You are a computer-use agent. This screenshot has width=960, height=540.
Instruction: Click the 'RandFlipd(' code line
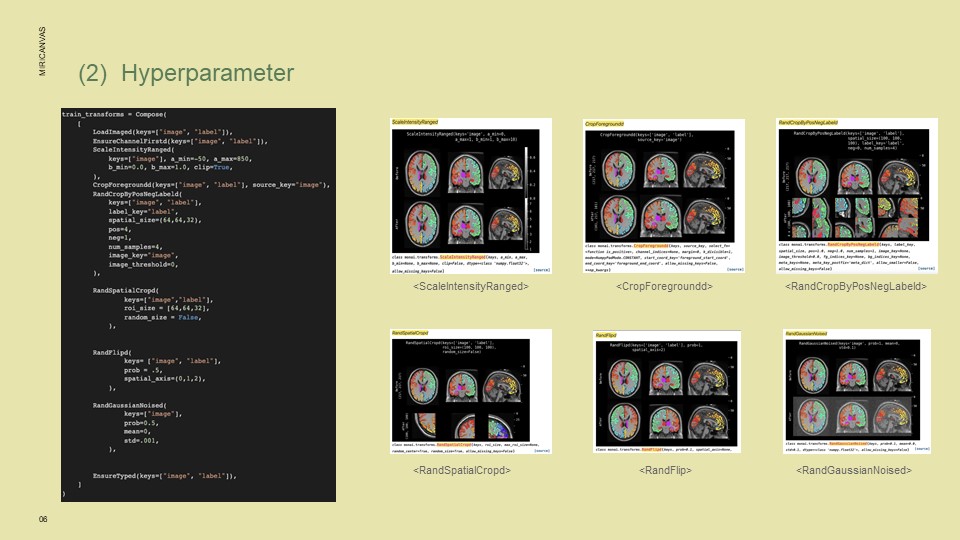[112, 353]
